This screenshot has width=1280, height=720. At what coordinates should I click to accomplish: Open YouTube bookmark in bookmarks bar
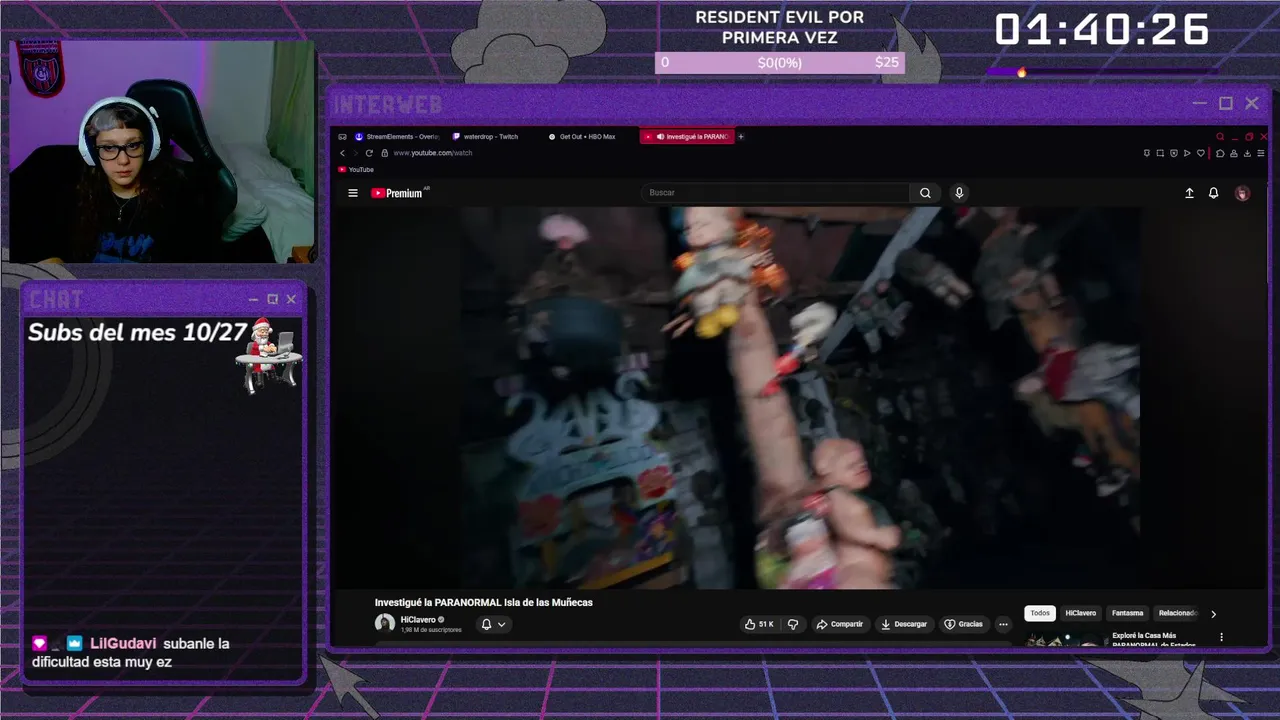click(356, 169)
